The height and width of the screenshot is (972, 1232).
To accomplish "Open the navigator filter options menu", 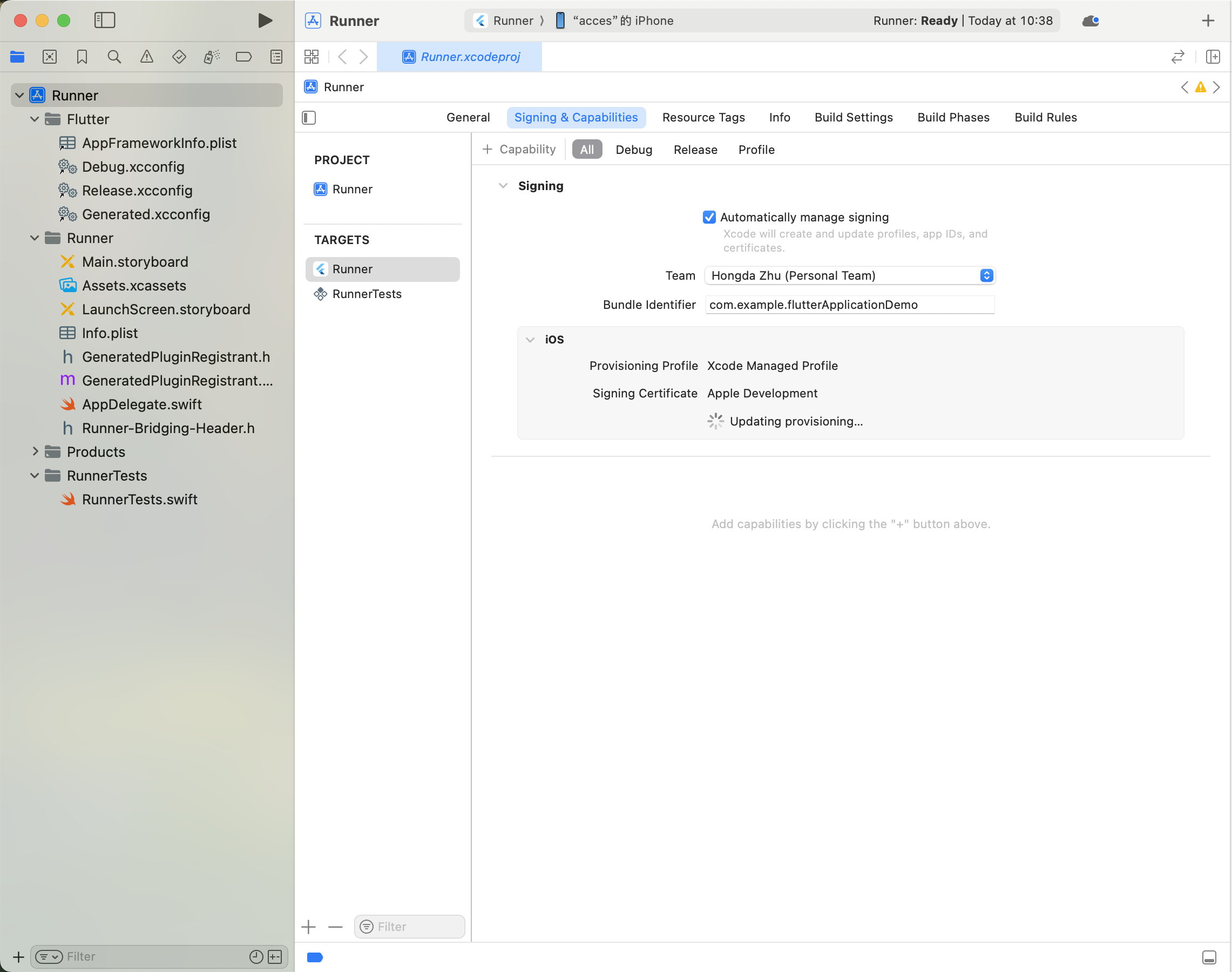I will point(49,957).
